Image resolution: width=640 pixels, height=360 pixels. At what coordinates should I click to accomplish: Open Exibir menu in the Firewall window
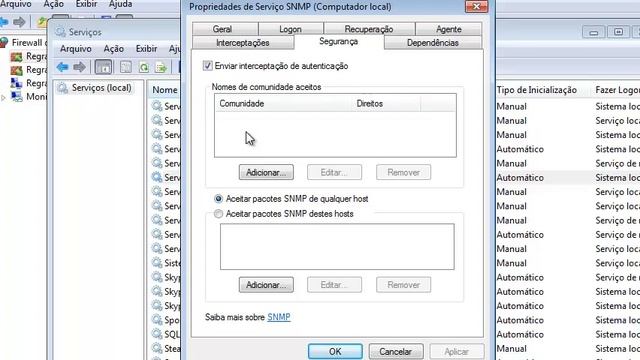[x=87, y=4]
